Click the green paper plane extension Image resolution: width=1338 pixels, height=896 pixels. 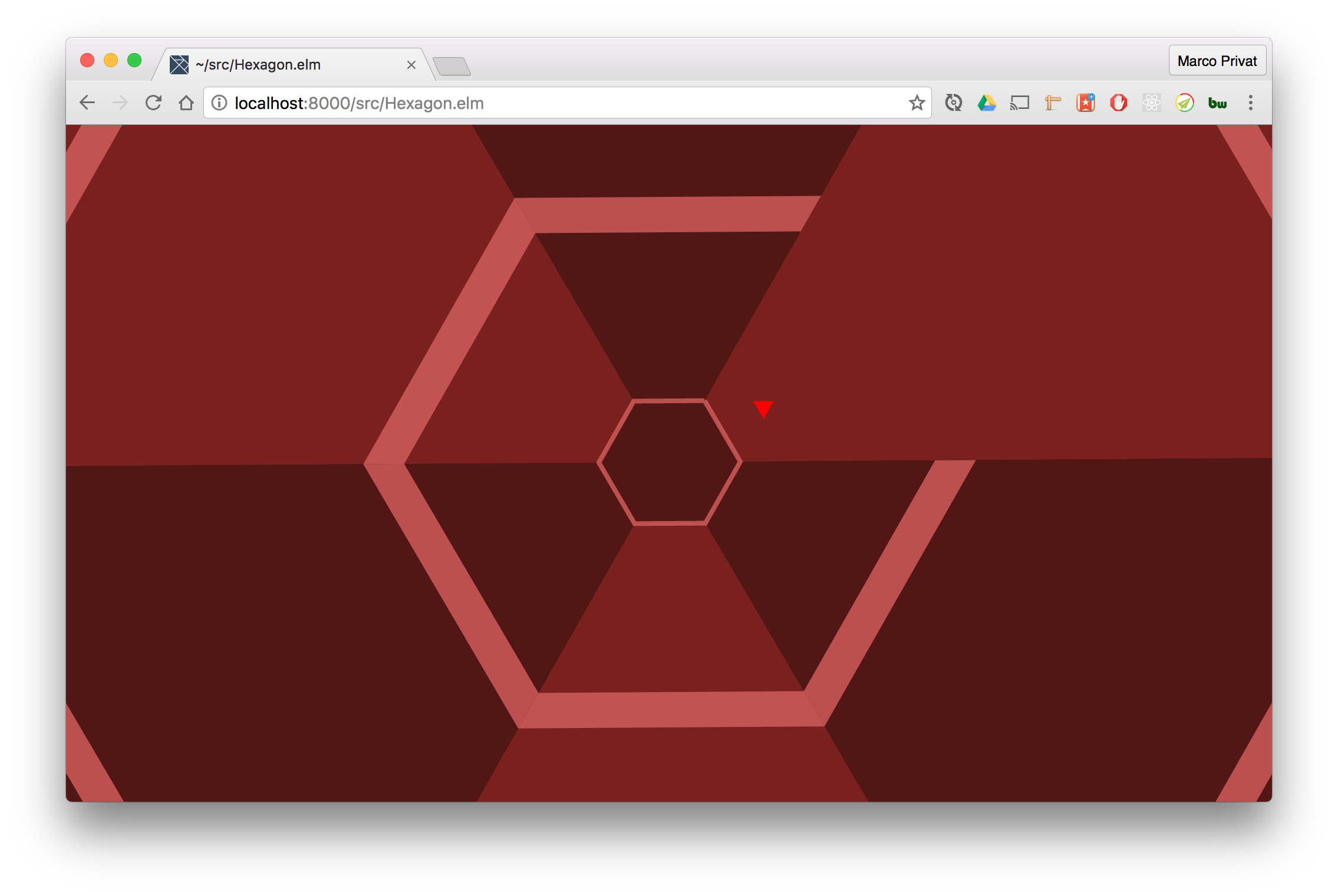click(x=1184, y=103)
